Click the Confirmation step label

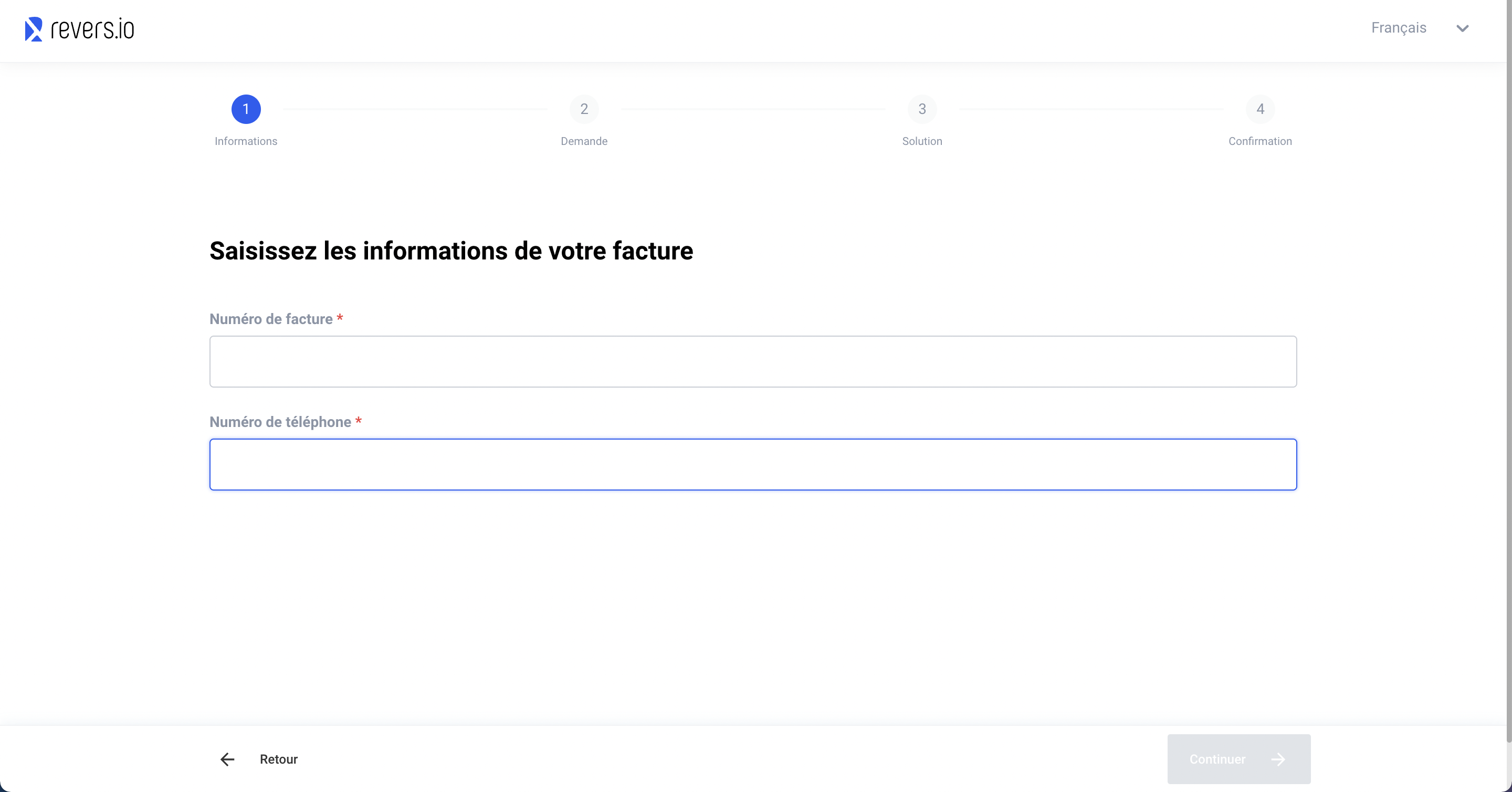point(1260,141)
